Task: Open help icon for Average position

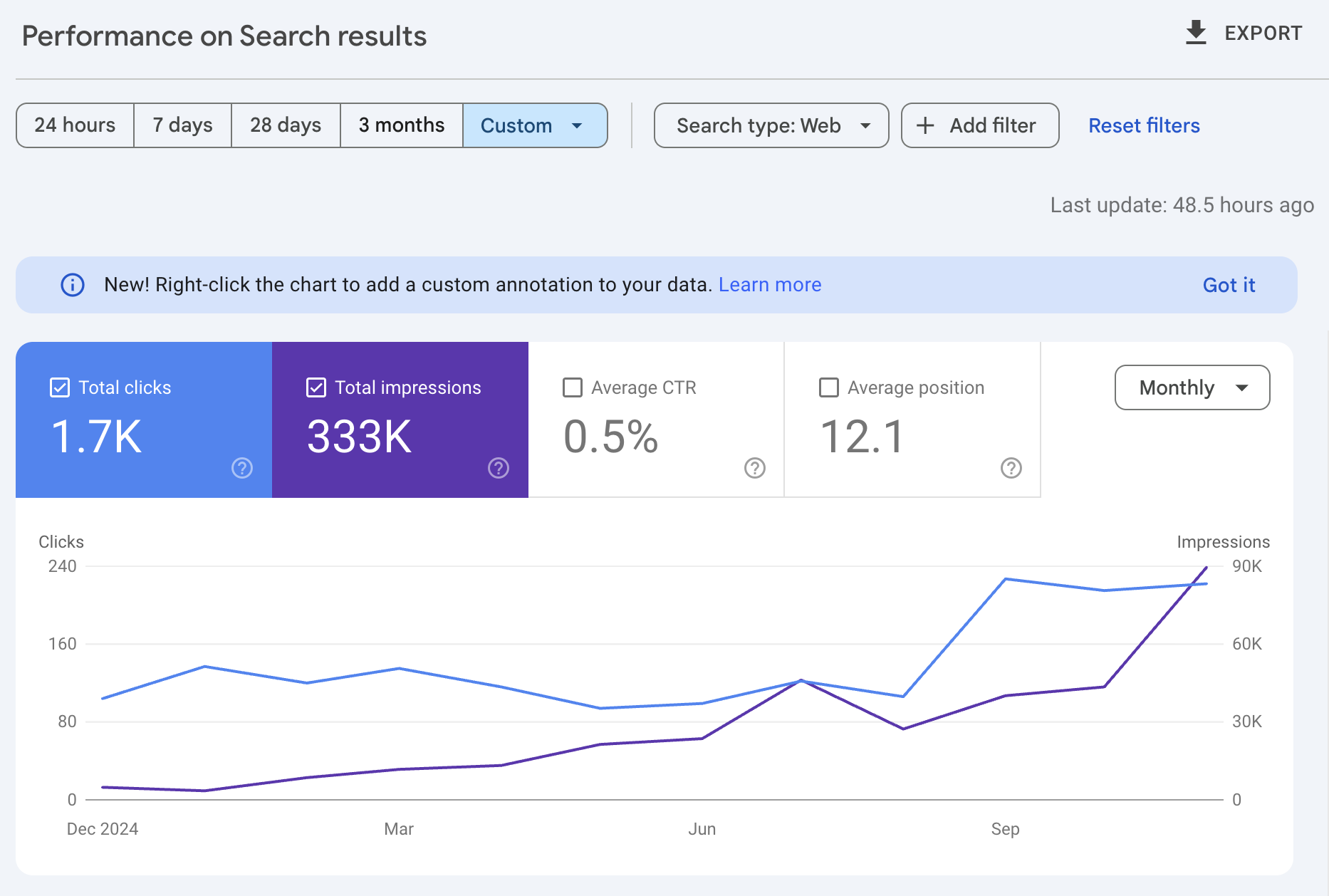Action: click(x=1011, y=468)
